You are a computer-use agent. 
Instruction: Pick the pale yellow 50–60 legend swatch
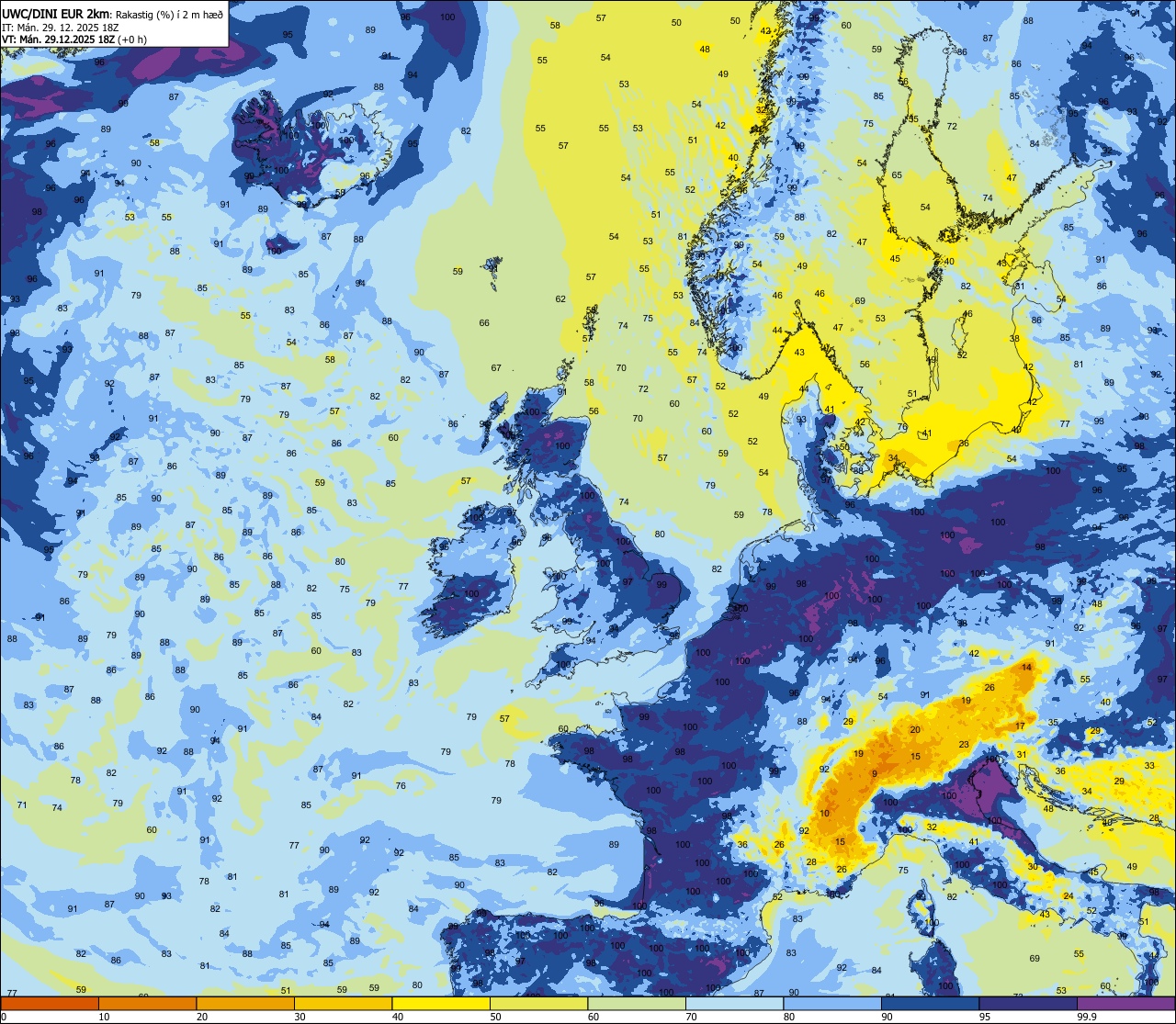point(538,1003)
